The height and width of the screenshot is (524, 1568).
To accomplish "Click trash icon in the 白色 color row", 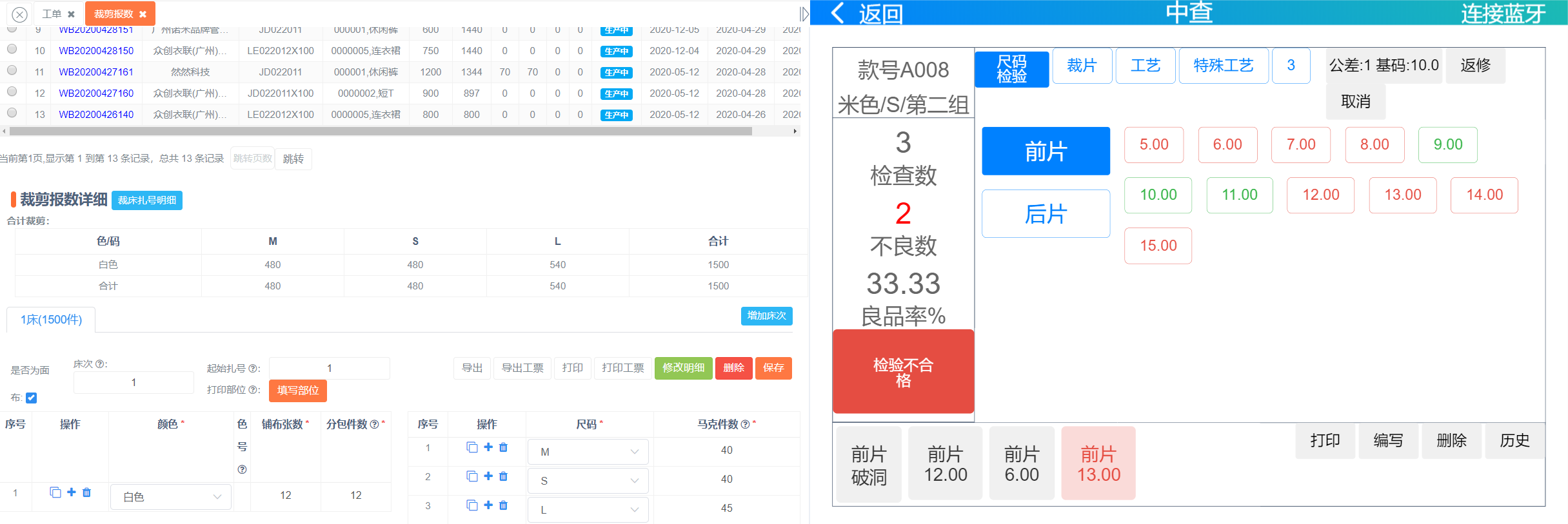I will (x=86, y=492).
